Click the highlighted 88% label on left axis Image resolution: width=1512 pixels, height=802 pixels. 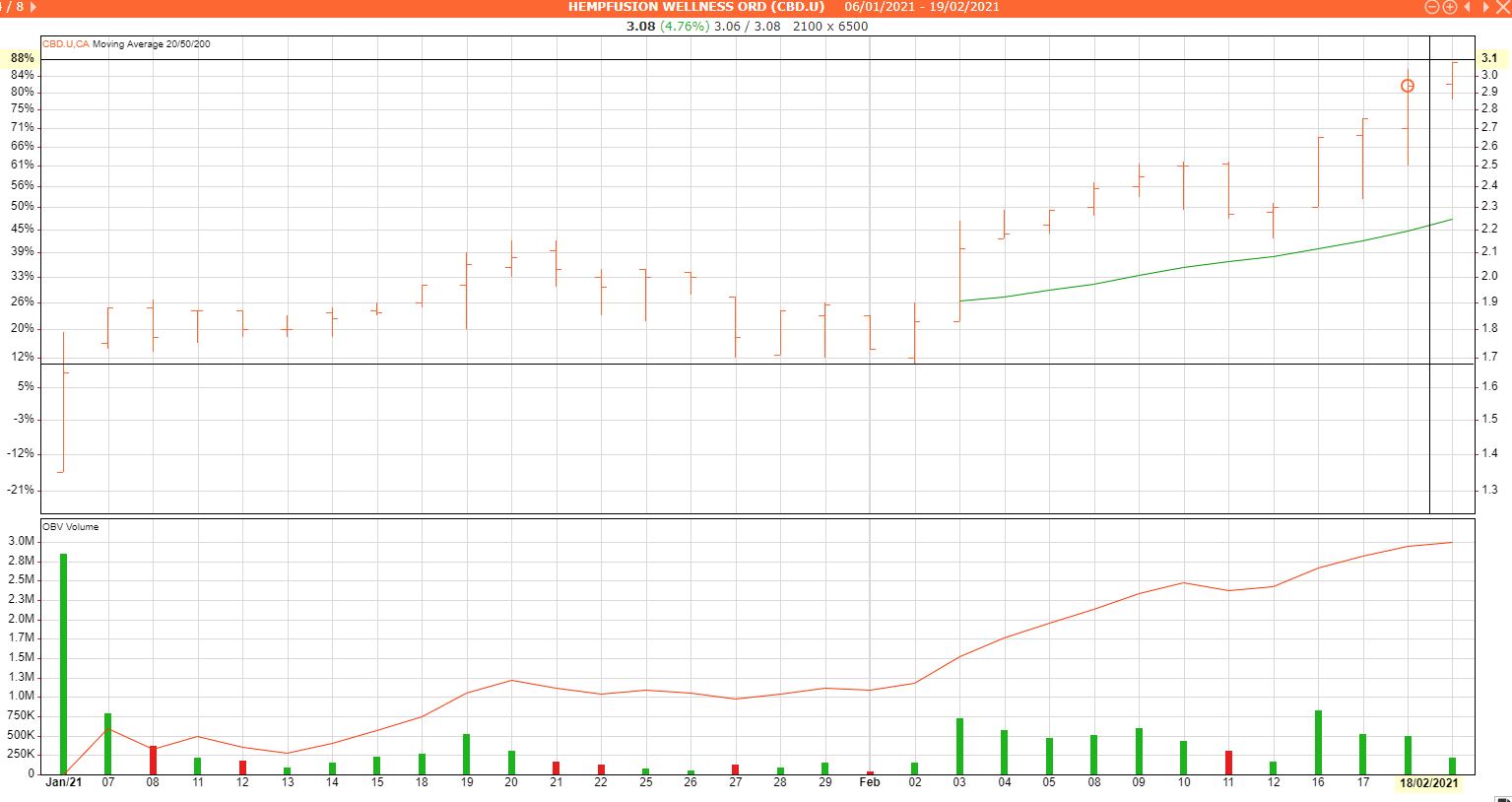coord(22,58)
